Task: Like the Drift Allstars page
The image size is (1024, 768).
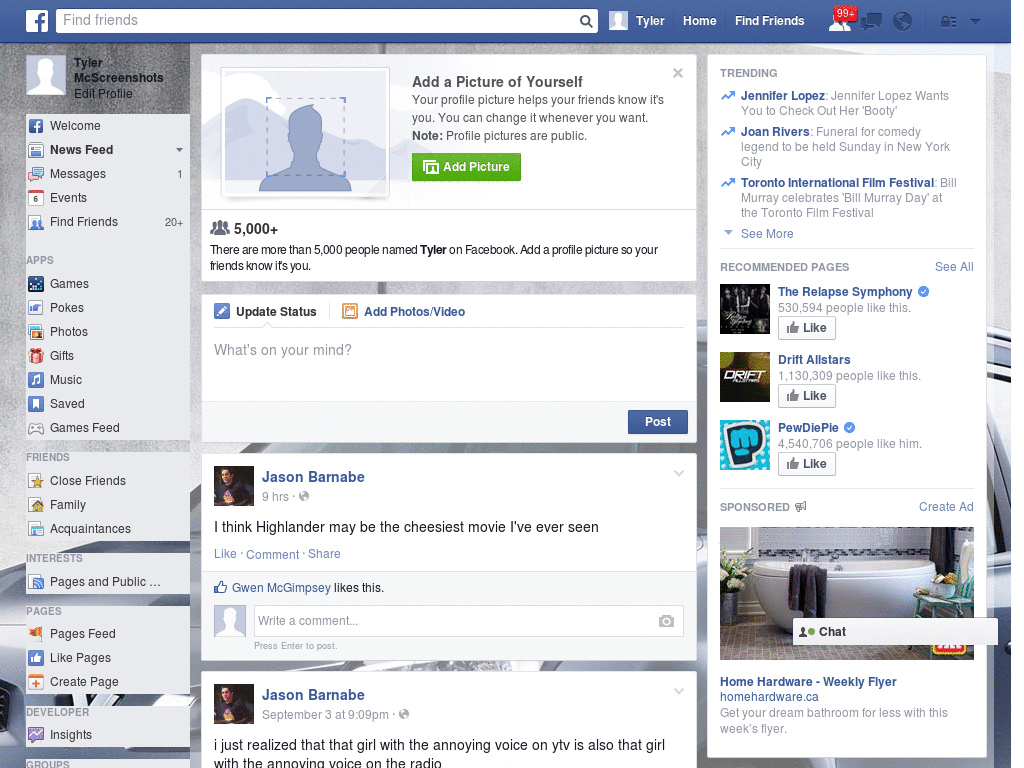Action: pyautogui.click(x=807, y=396)
